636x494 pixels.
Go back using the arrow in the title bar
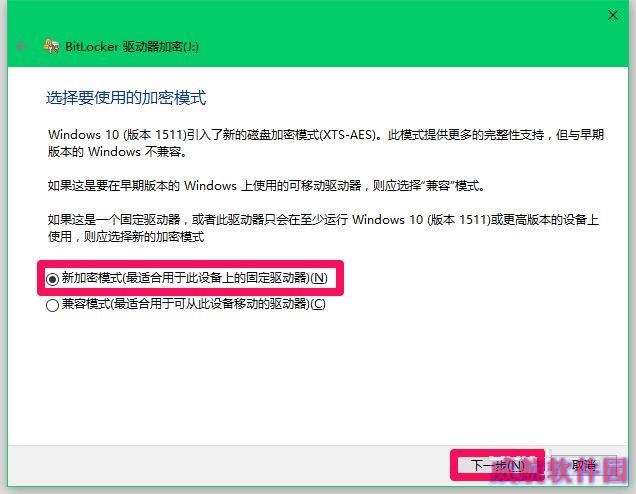click(21, 46)
